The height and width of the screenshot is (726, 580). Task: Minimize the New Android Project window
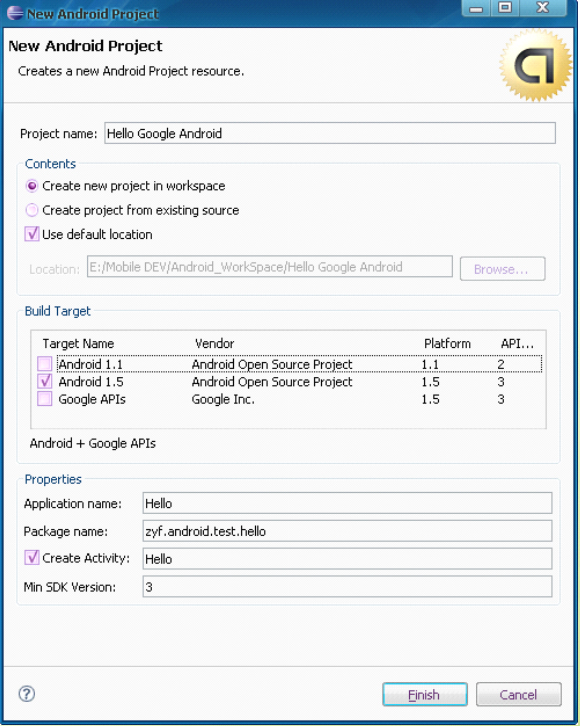pos(476,9)
